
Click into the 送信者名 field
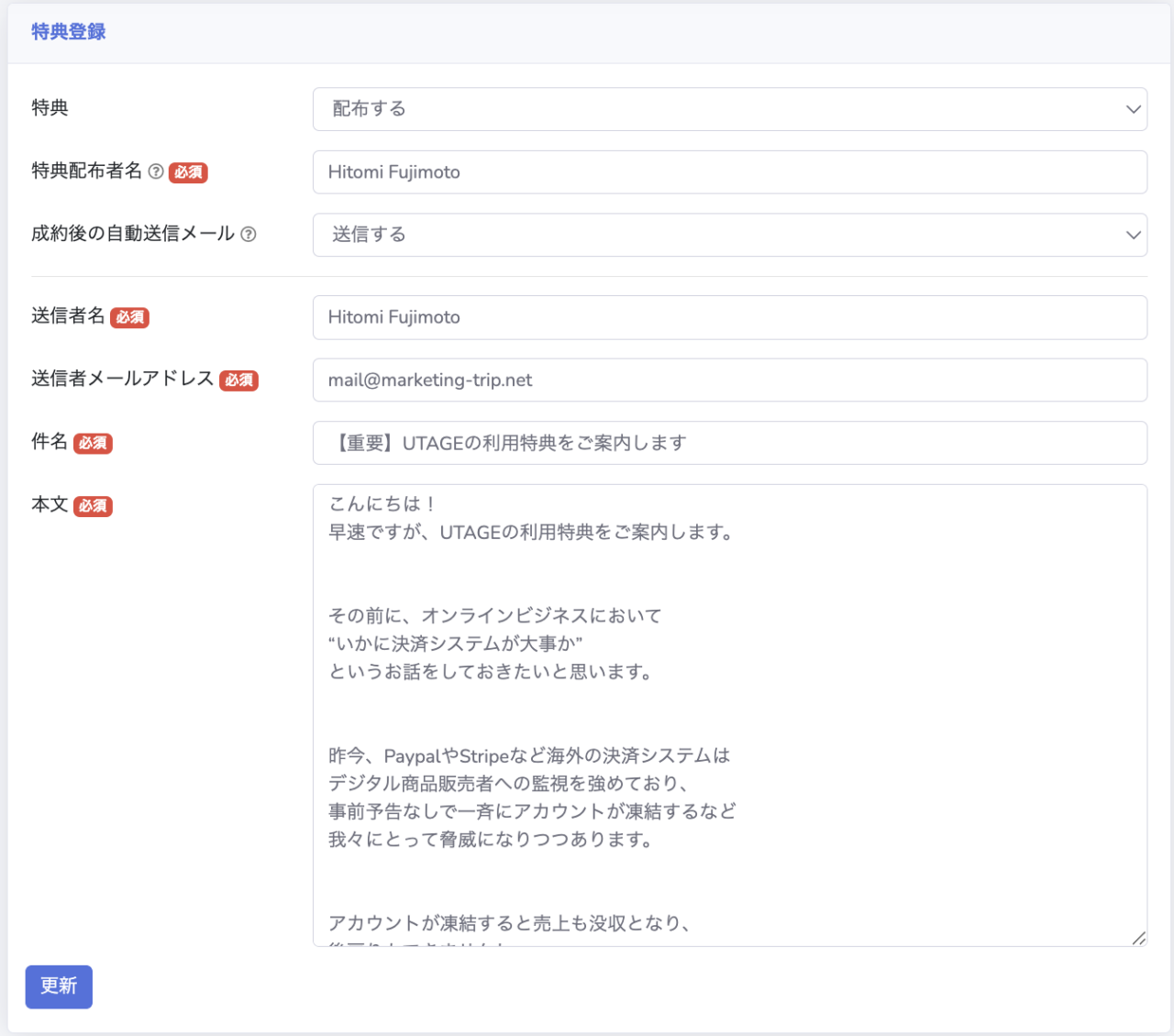(x=729, y=317)
